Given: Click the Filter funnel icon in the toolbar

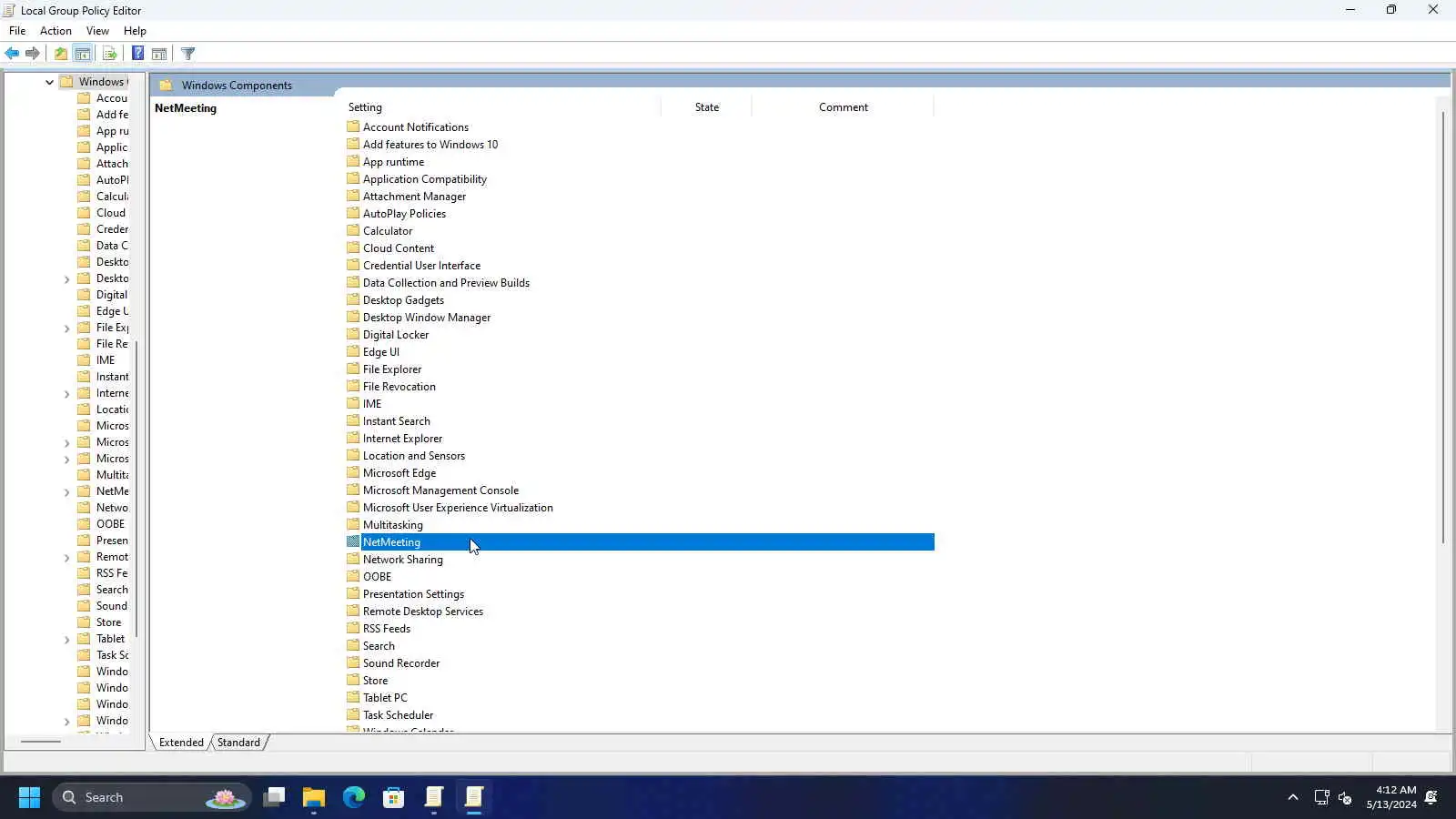Looking at the screenshot, I should click(x=188, y=54).
